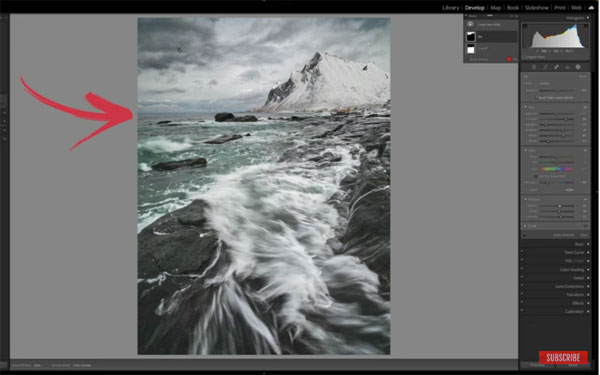The height and width of the screenshot is (375, 600).
Task: Select the Red Eye tool icon
Action: click(567, 67)
